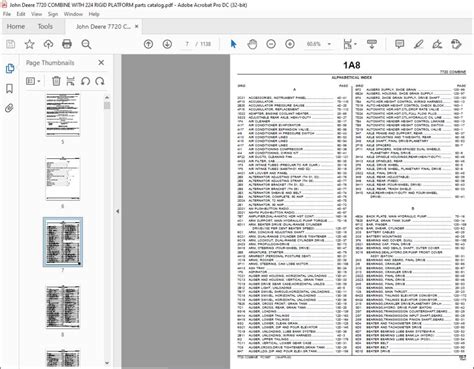Open the Attachments paperclip panel

tap(9, 108)
